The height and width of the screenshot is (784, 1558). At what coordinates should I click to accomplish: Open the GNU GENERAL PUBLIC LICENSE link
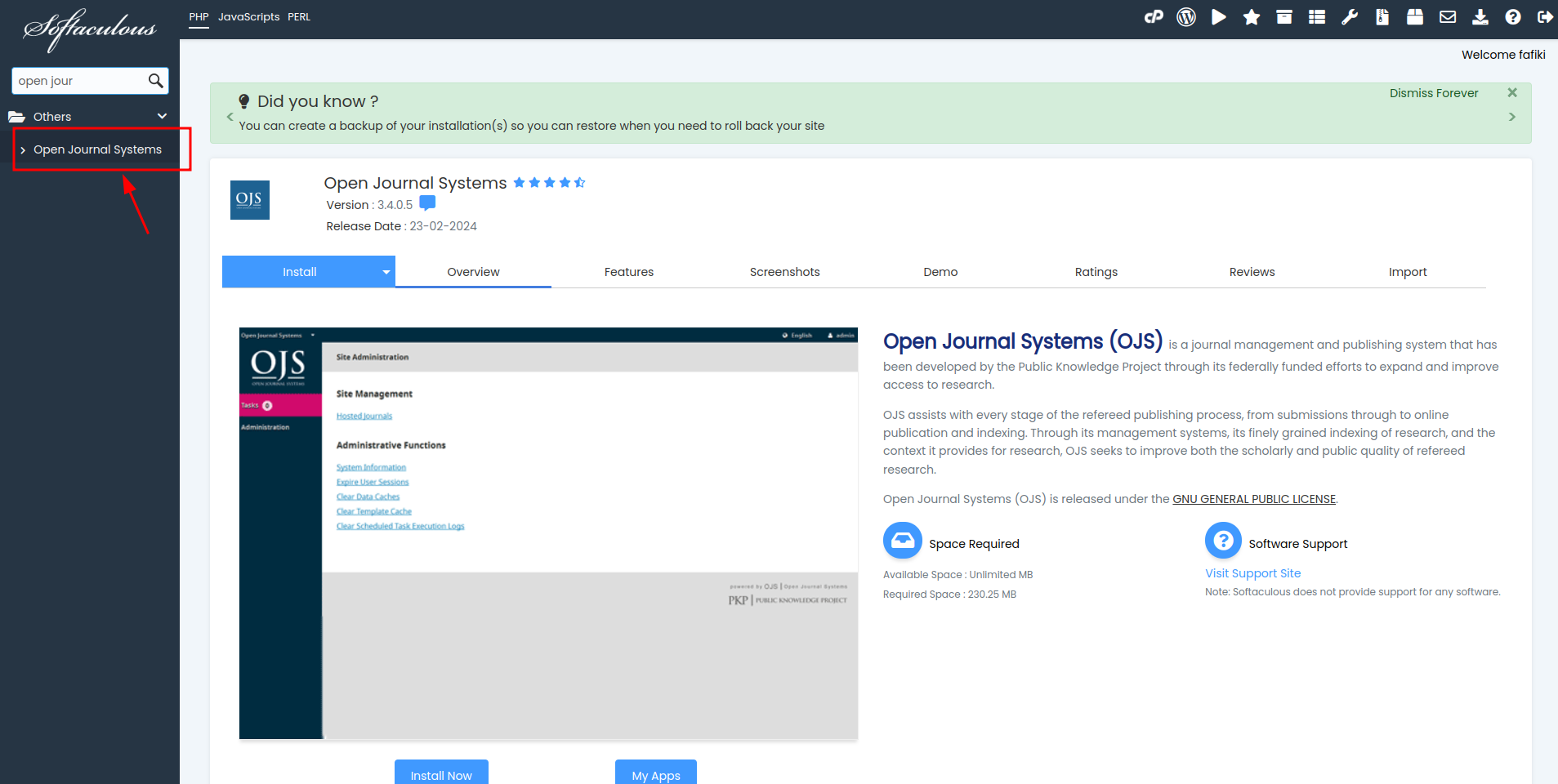click(1254, 499)
